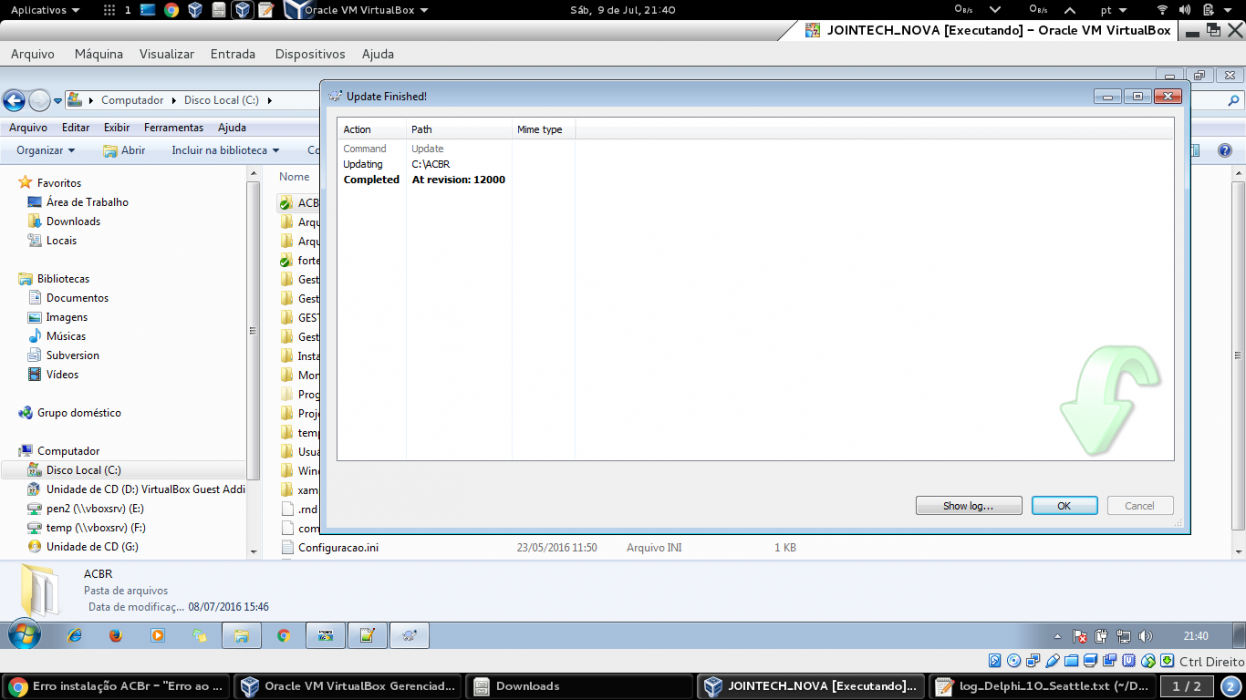
Task: Switch to log_Delphi_10_Seattle.txt window
Action: (x=1042, y=686)
